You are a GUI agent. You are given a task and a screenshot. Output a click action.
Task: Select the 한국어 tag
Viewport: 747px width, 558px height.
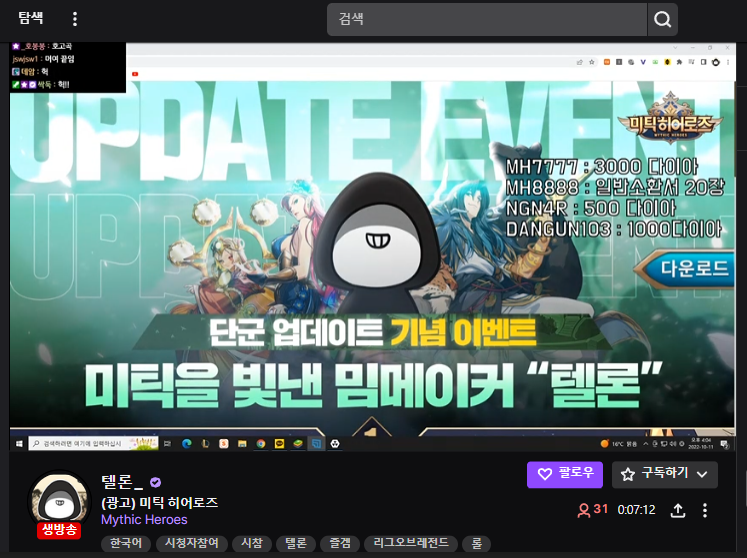tap(125, 544)
